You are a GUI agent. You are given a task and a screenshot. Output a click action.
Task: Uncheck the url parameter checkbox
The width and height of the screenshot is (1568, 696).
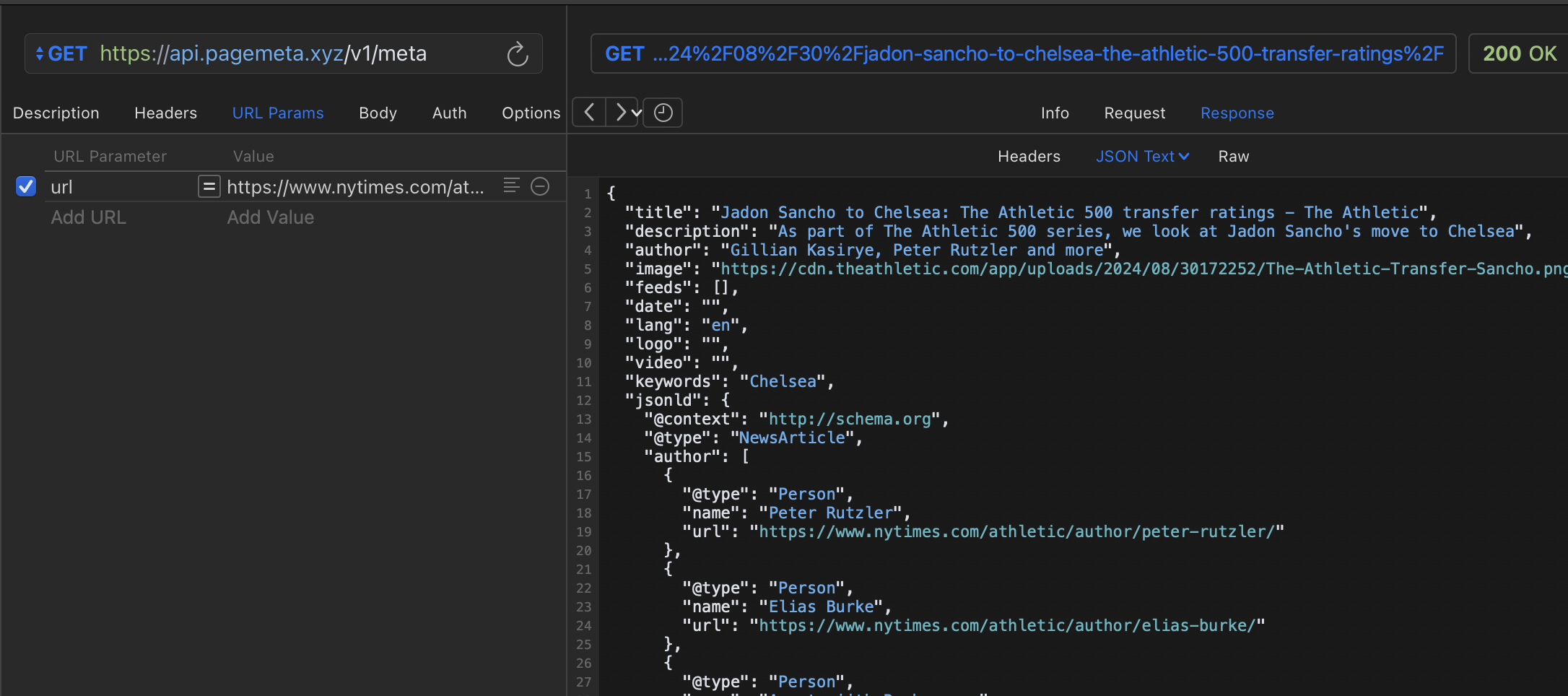[x=26, y=187]
